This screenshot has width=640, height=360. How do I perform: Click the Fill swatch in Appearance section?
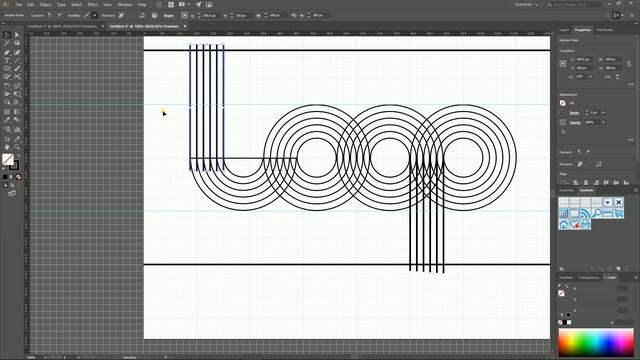563,103
